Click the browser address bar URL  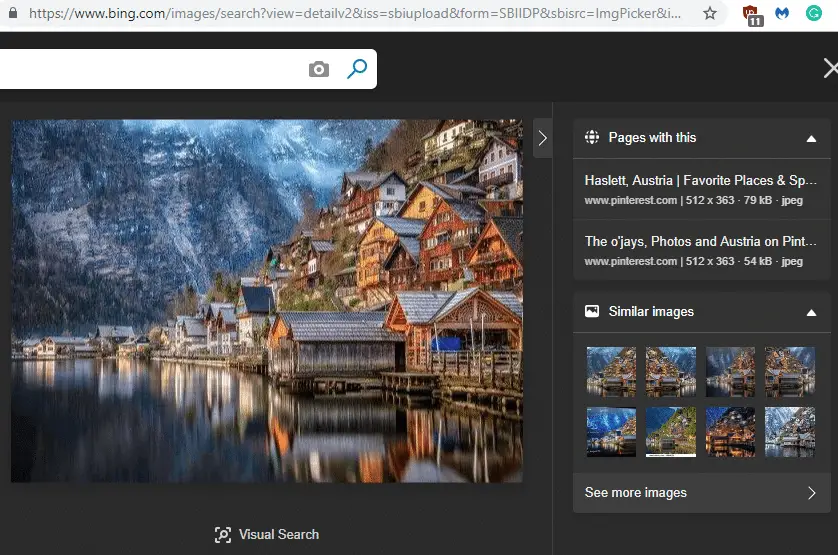coord(350,14)
